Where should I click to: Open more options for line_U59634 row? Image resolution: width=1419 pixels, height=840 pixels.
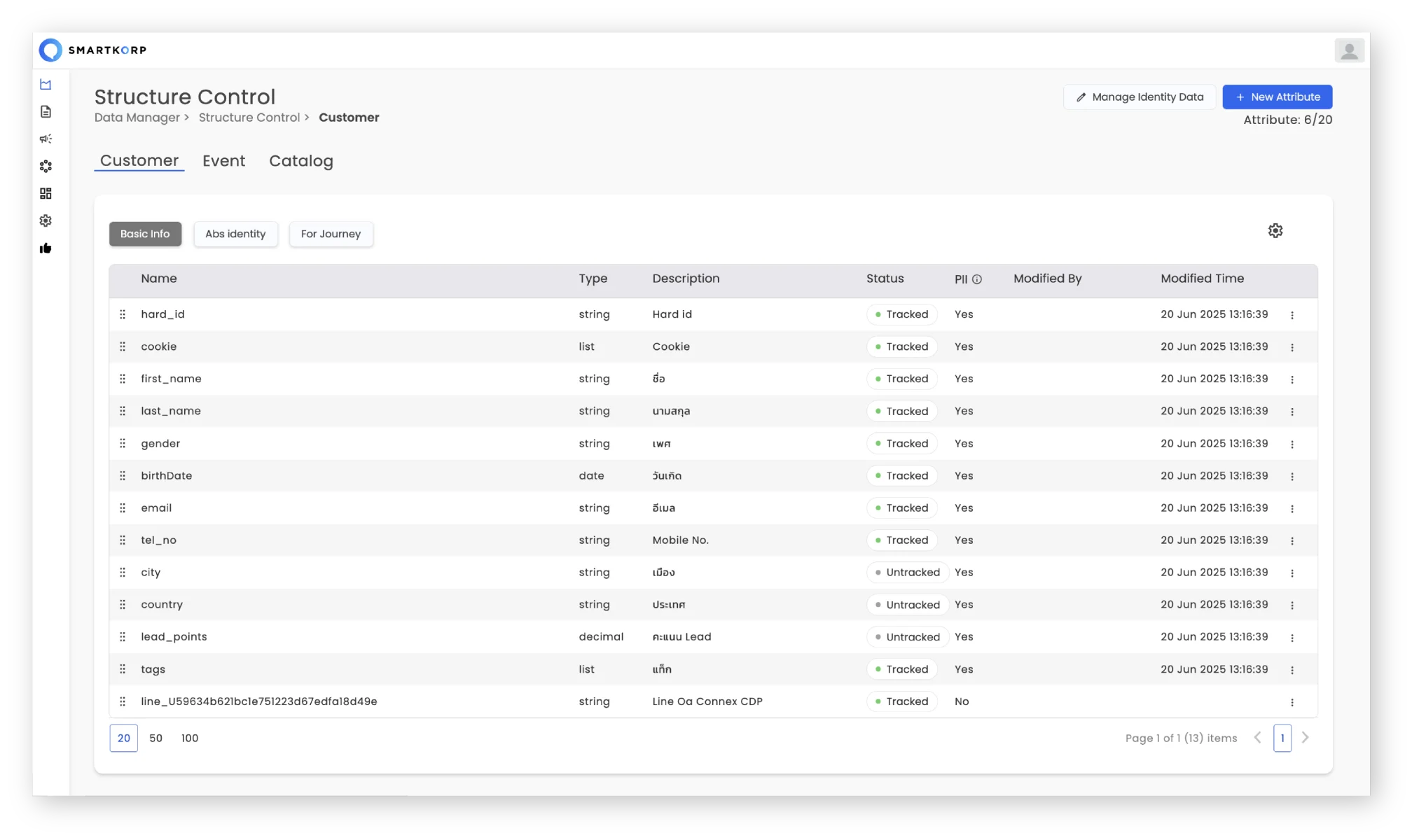(x=1292, y=702)
